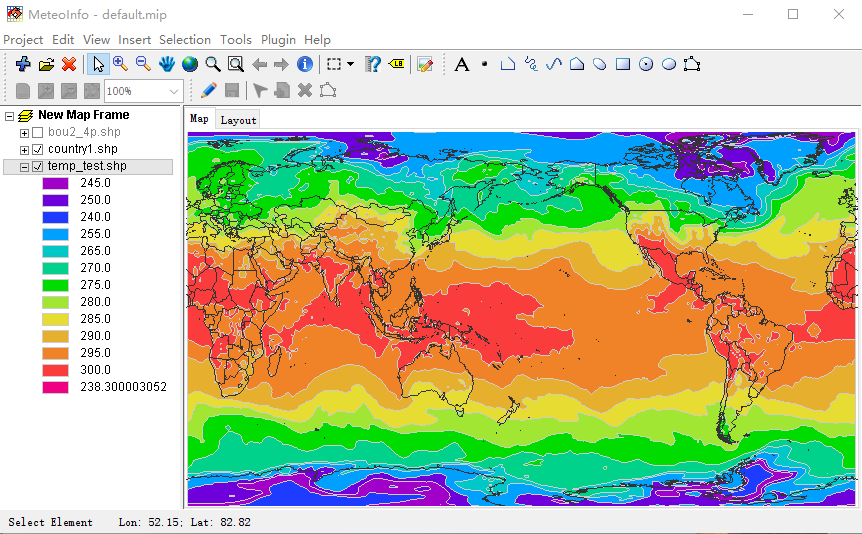862x534 pixels.
Task: Open the Tools menu
Action: click(x=236, y=40)
